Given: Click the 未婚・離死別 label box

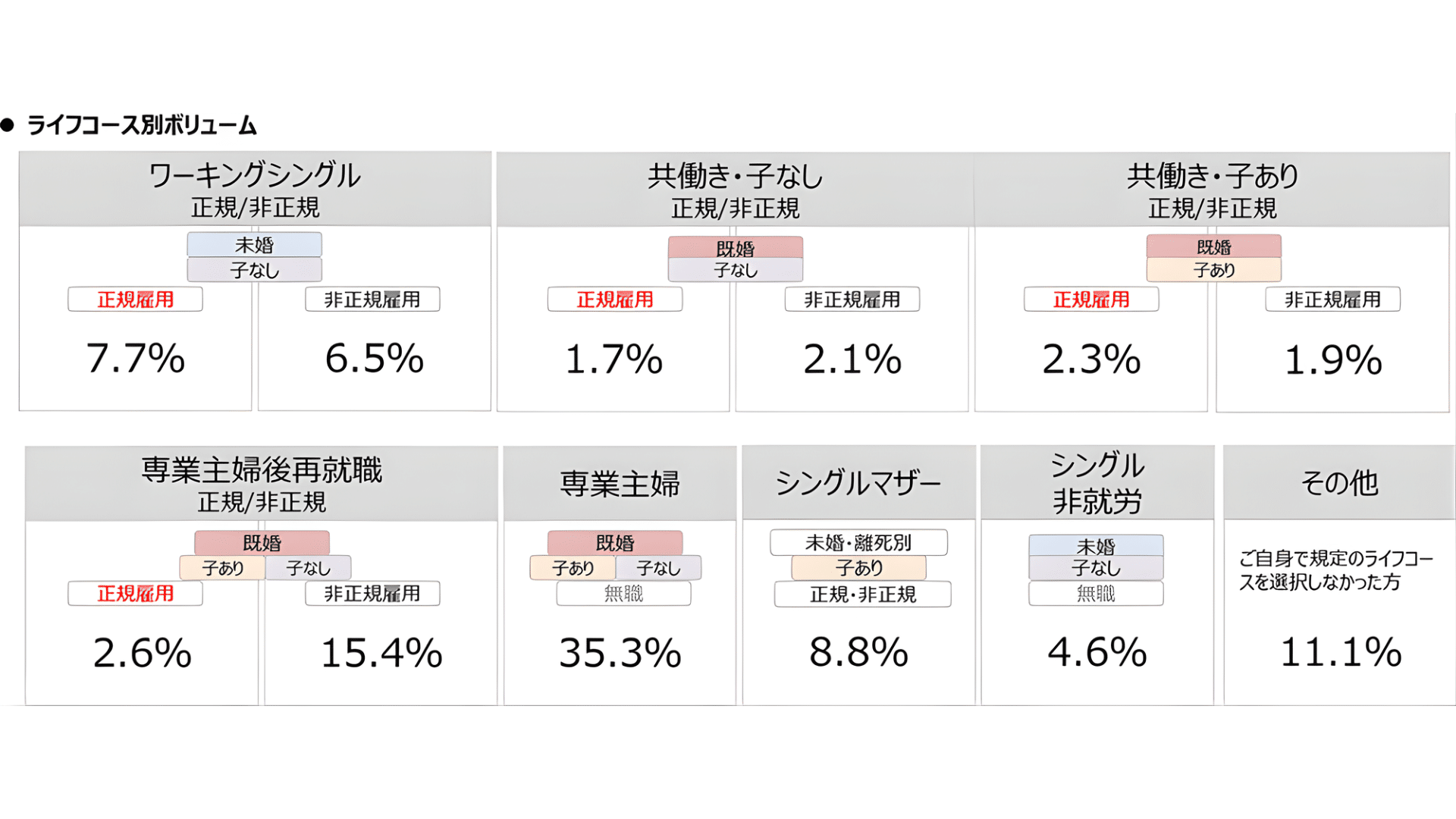Looking at the screenshot, I should pos(858,543).
